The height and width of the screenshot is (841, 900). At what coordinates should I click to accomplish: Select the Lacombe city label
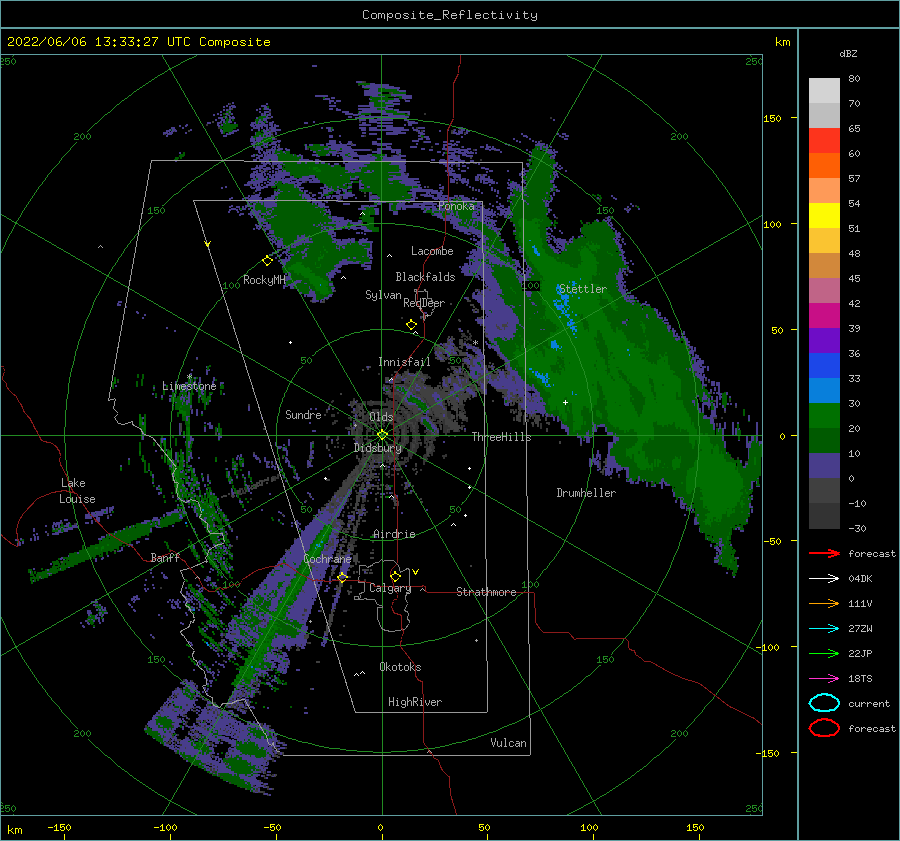[432, 251]
